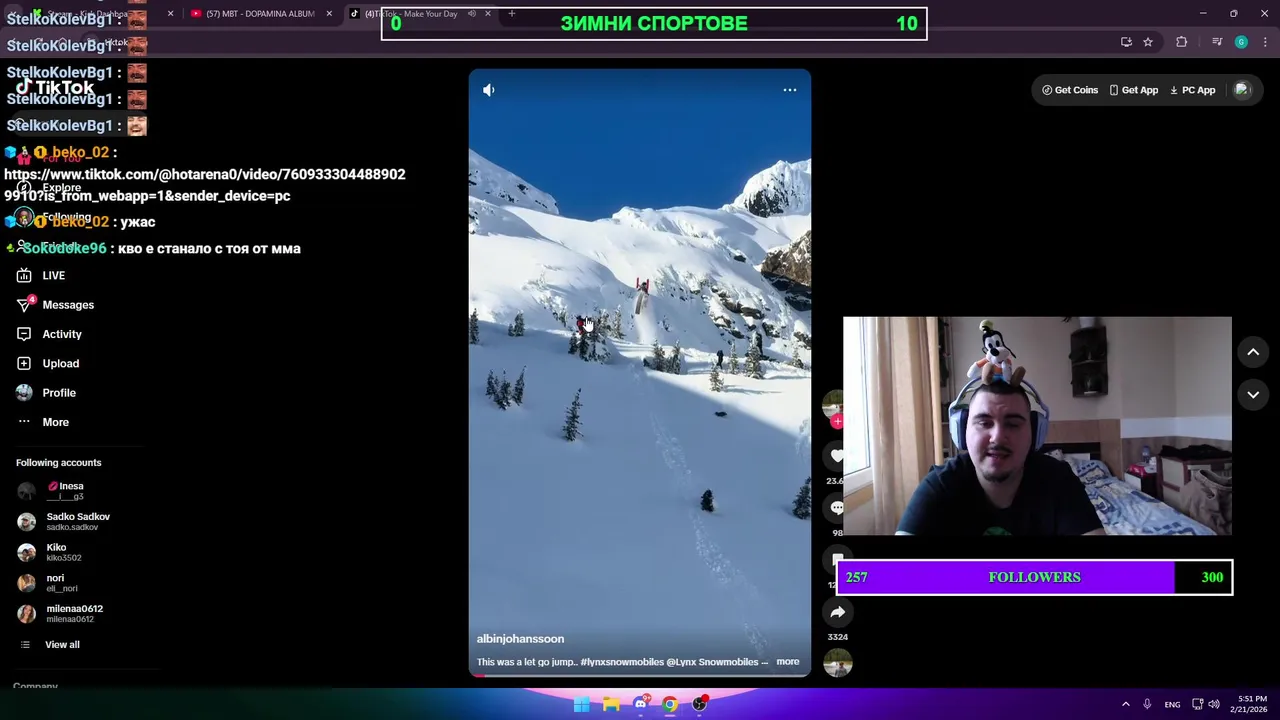
Task: Open followed account milenaa0612
Action: (x=60, y=613)
